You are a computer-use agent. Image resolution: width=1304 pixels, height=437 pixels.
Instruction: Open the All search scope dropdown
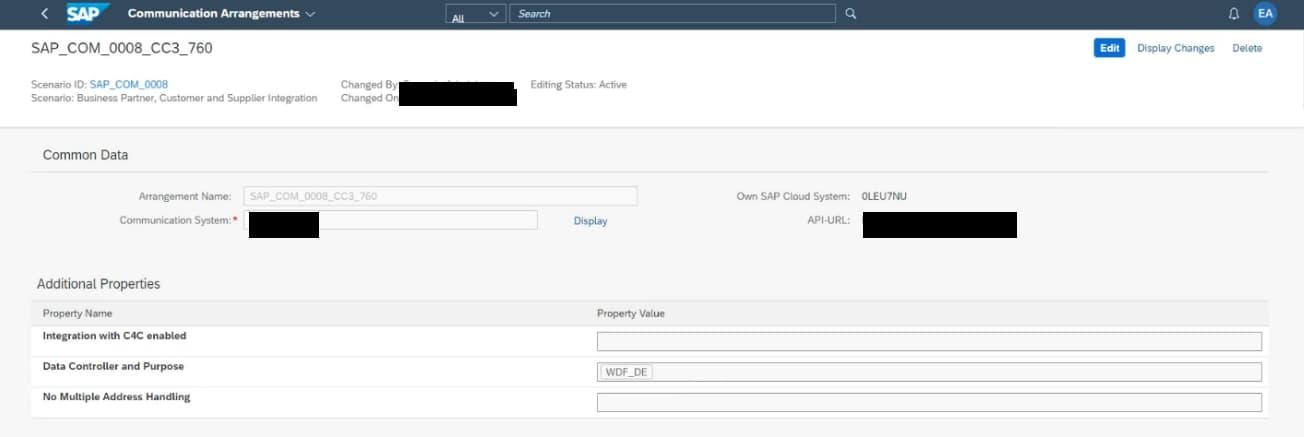[475, 14]
